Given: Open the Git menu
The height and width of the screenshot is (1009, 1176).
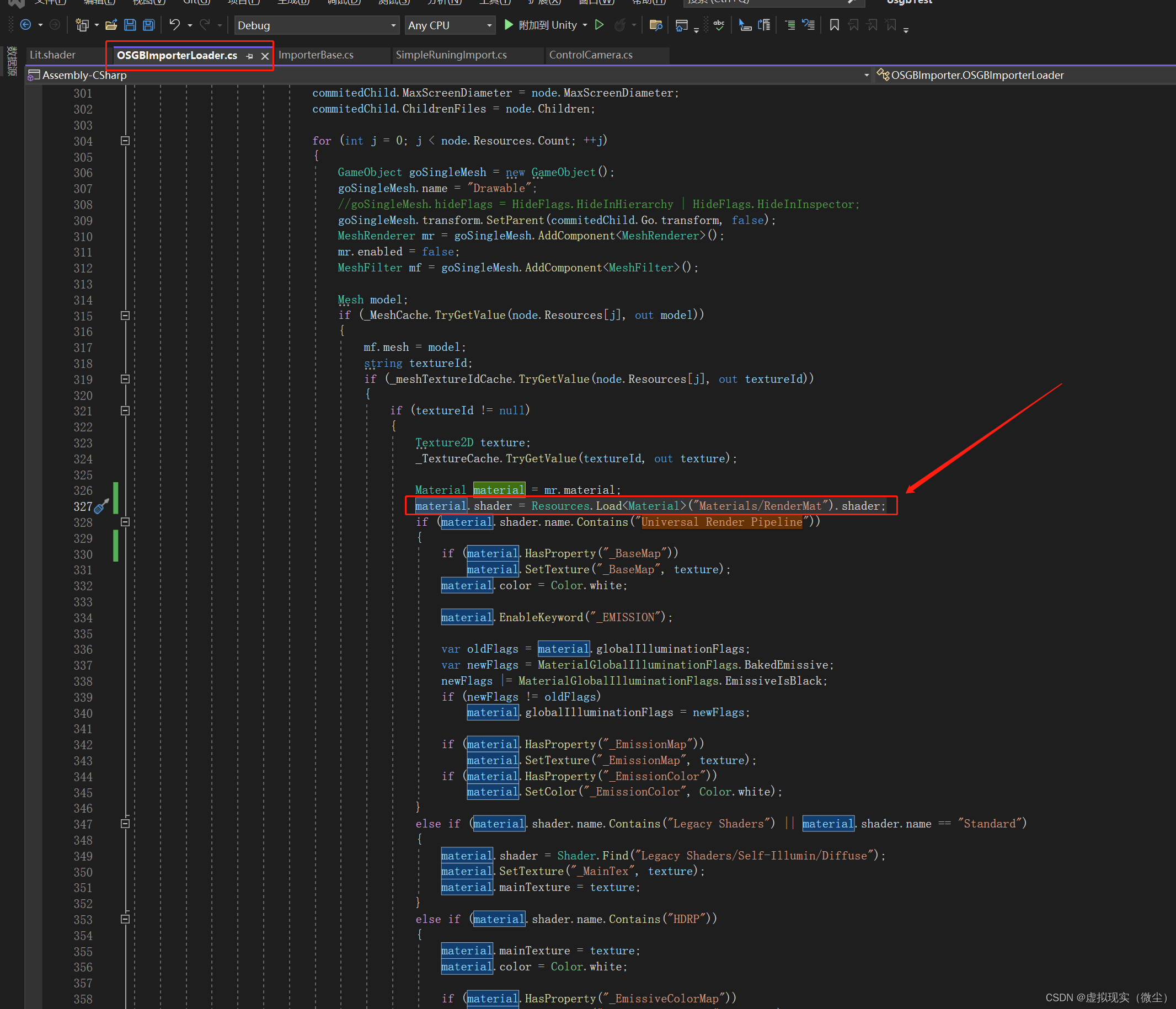Looking at the screenshot, I should click(196, 3).
